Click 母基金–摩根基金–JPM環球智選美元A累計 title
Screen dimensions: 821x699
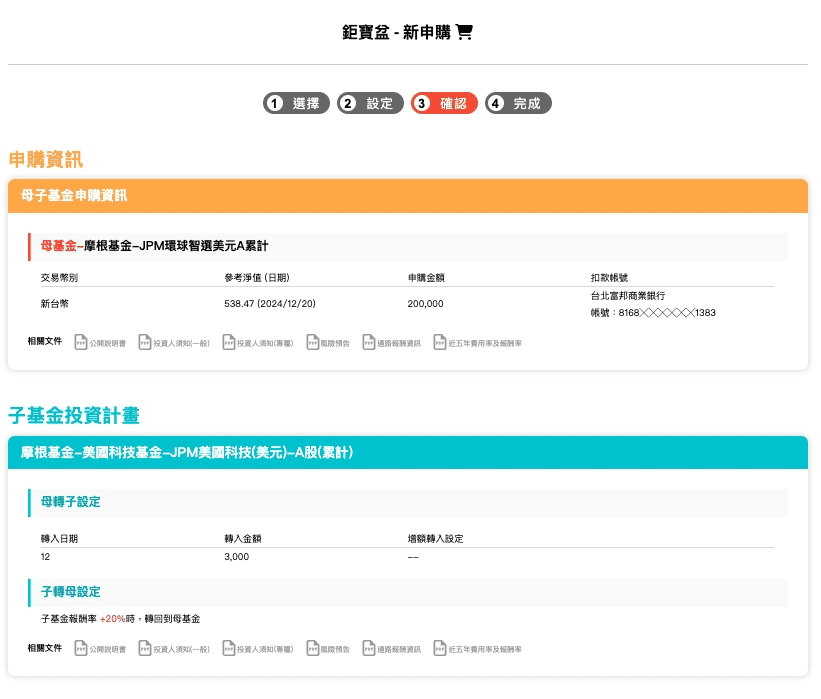[x=154, y=246]
